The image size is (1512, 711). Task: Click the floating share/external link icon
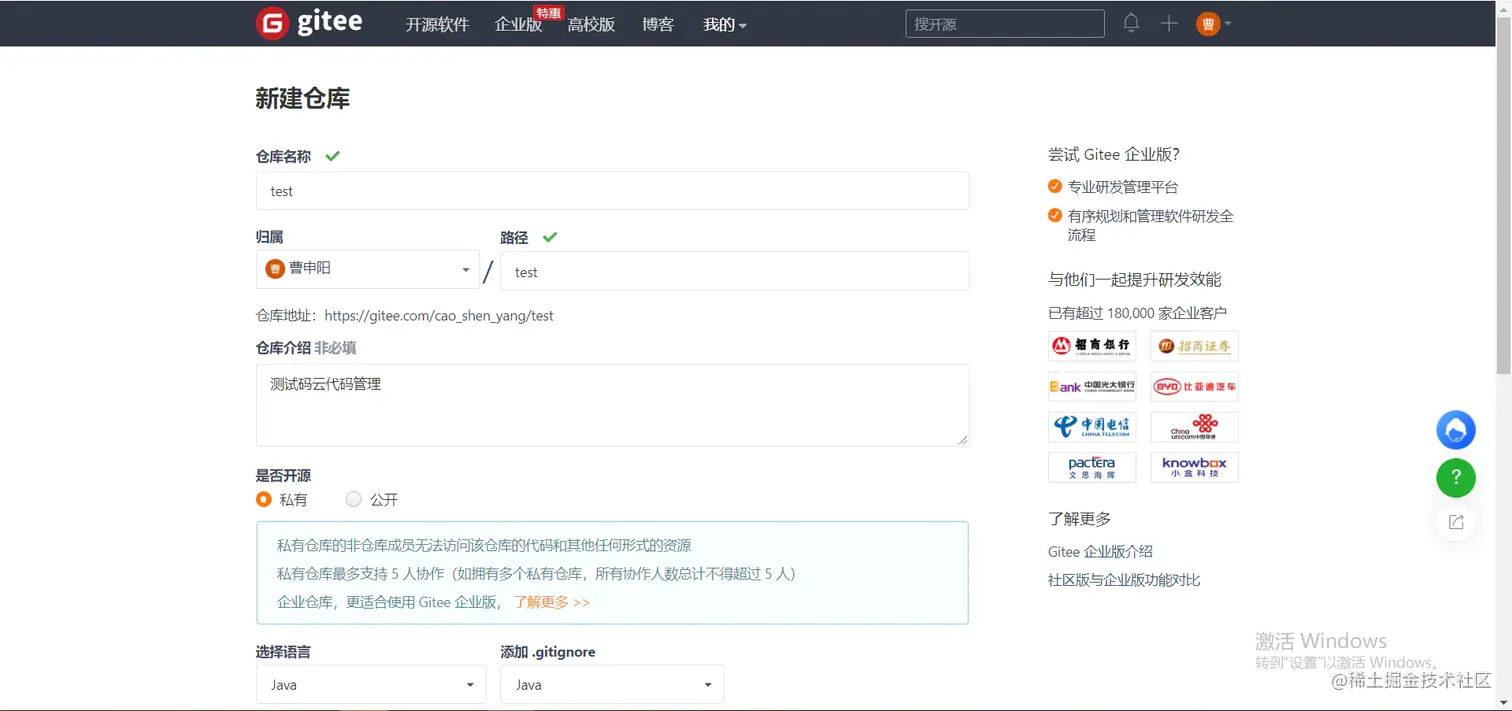1456,522
